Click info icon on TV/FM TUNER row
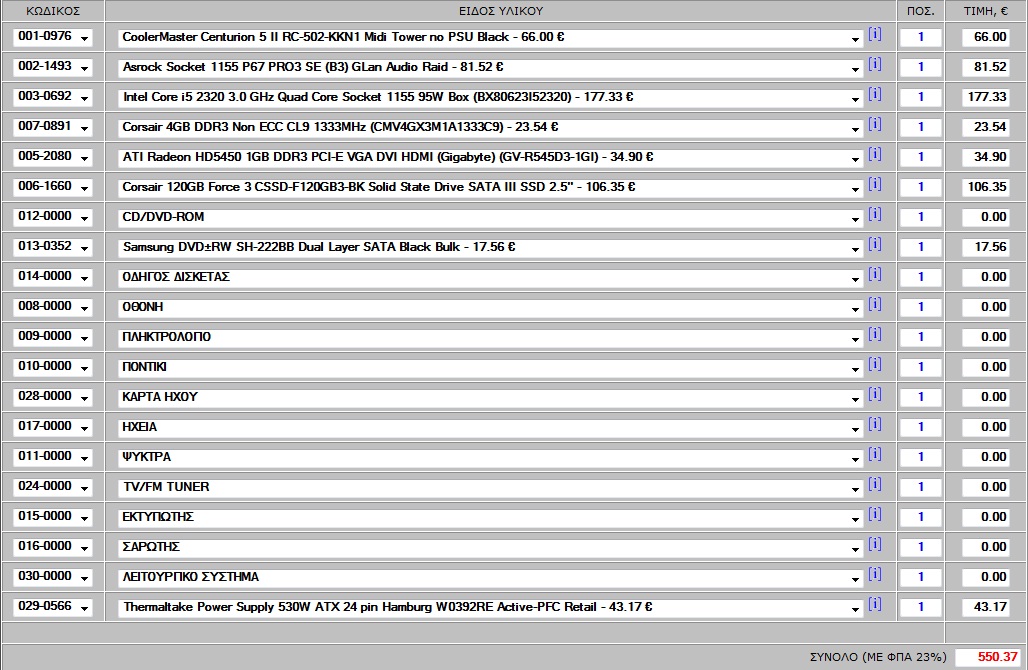The height and width of the screenshot is (670, 1028). [x=875, y=484]
